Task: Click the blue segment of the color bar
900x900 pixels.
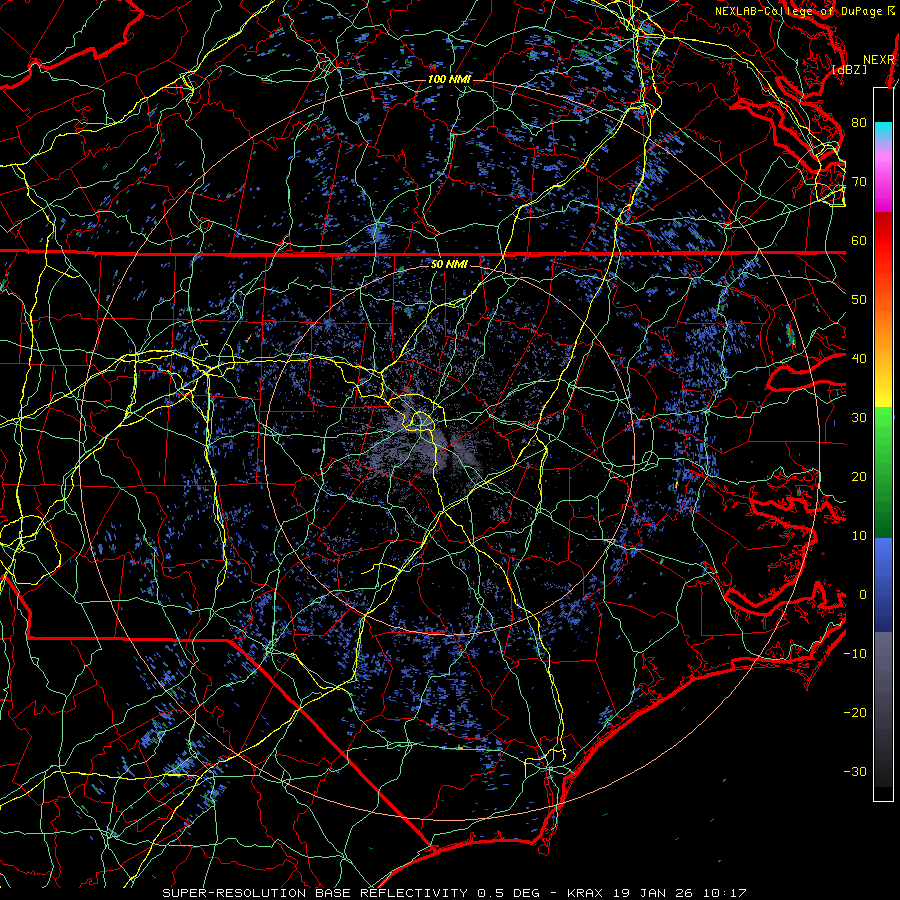Action: tap(883, 584)
